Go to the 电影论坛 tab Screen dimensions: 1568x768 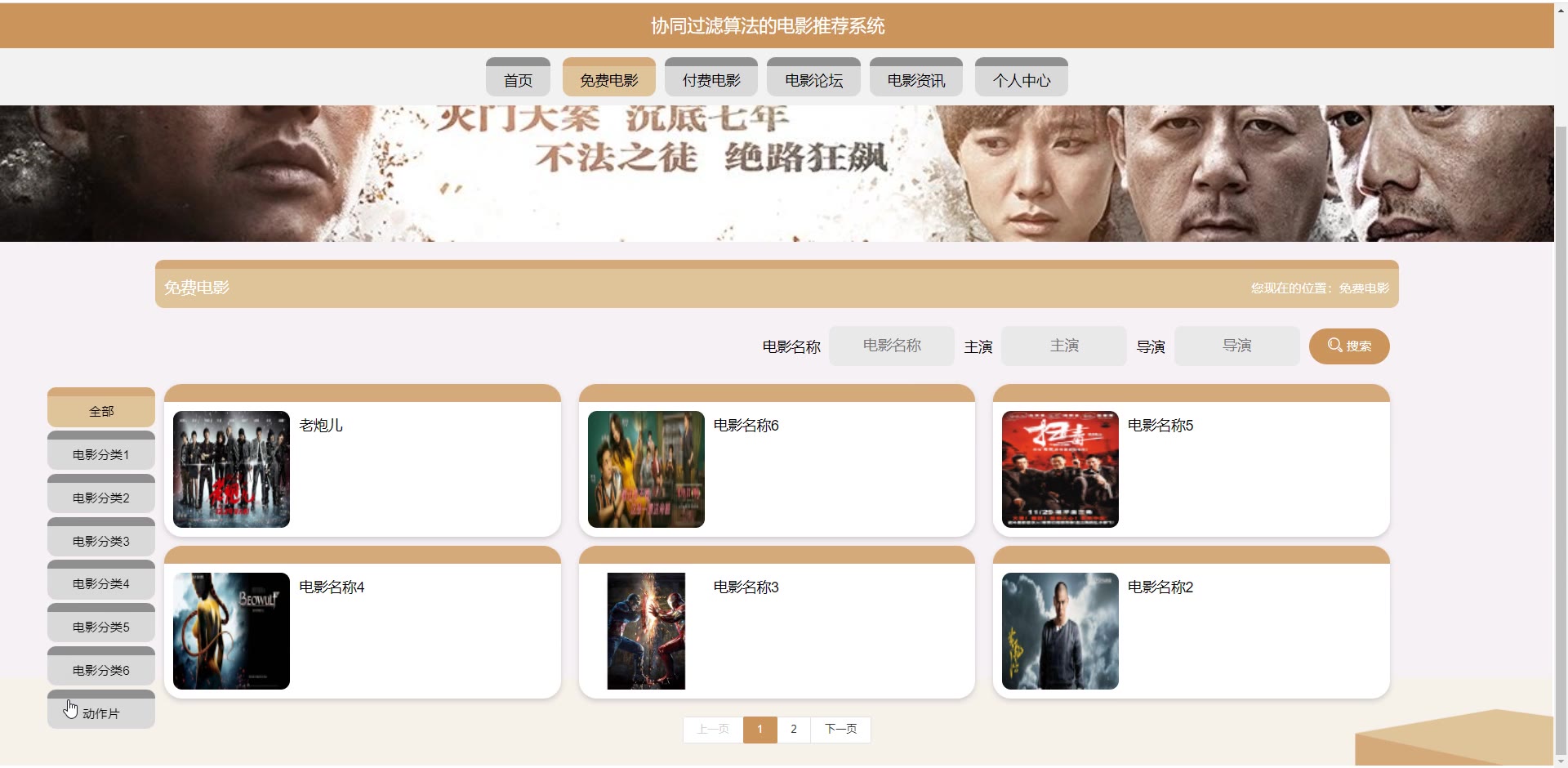point(813,78)
